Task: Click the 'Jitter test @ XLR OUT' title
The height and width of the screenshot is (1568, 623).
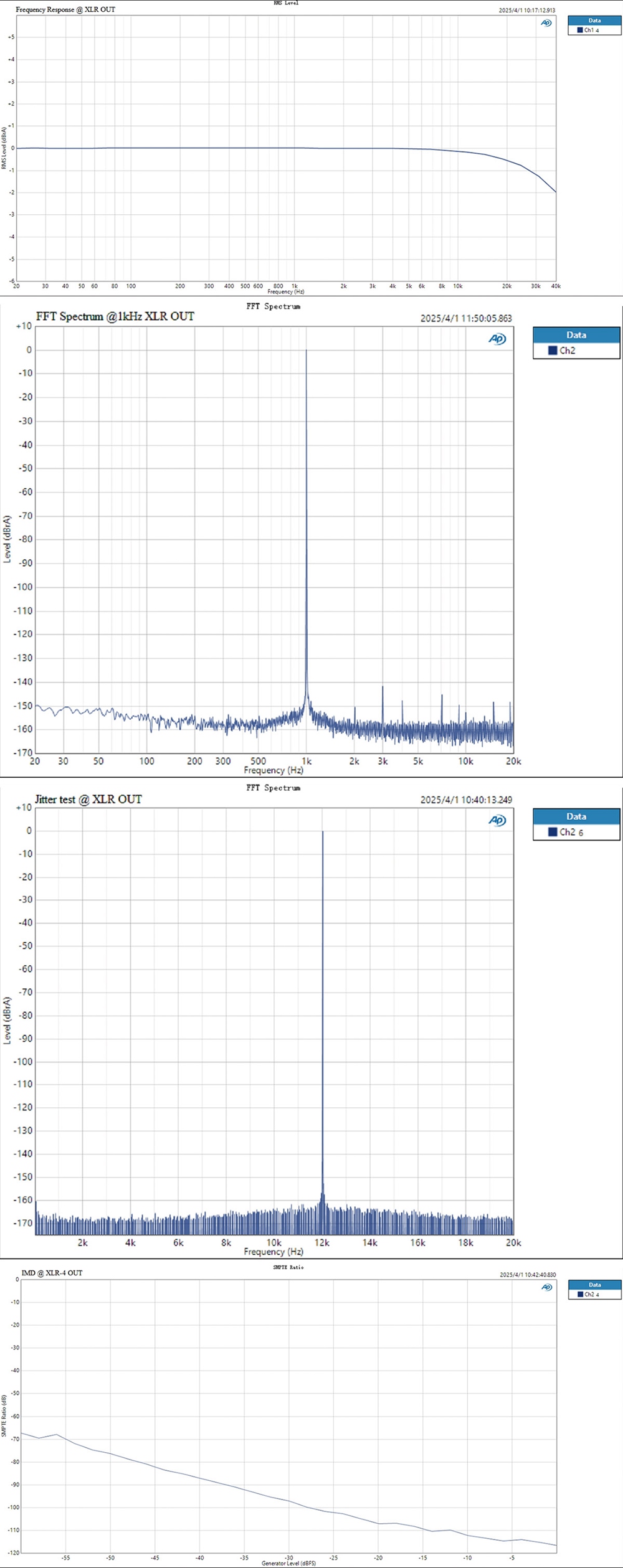Action: (88, 800)
